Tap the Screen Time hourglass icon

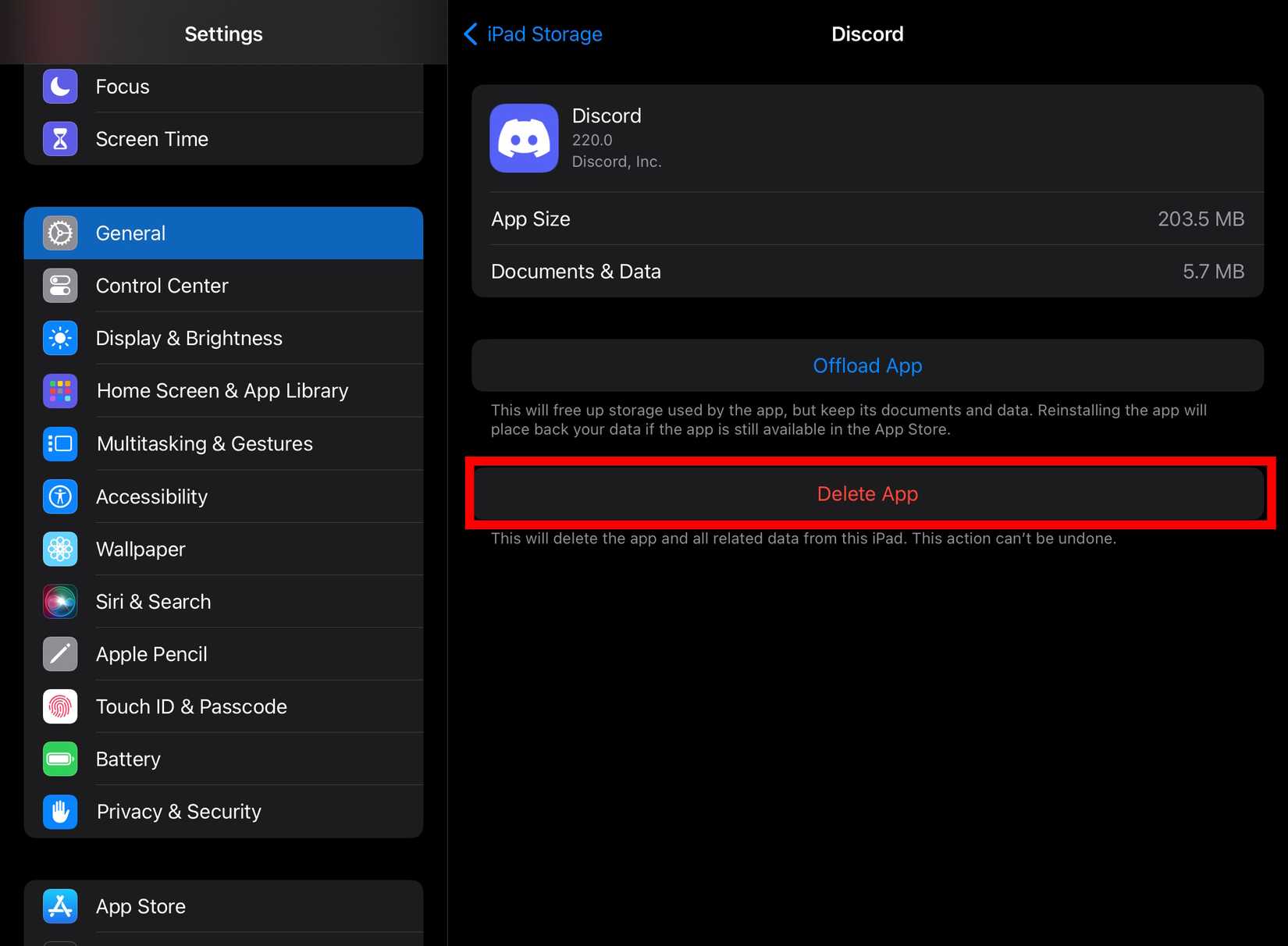[x=60, y=139]
